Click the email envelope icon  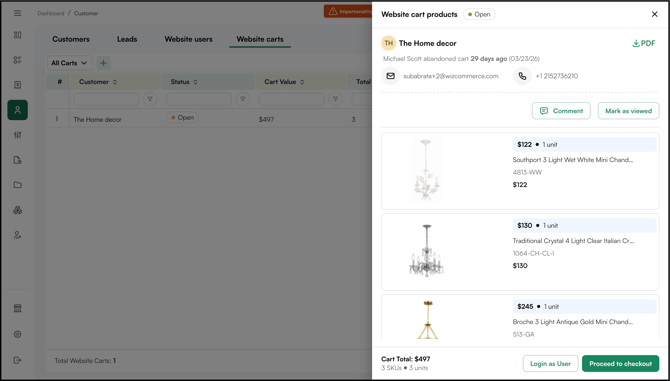[391, 76]
